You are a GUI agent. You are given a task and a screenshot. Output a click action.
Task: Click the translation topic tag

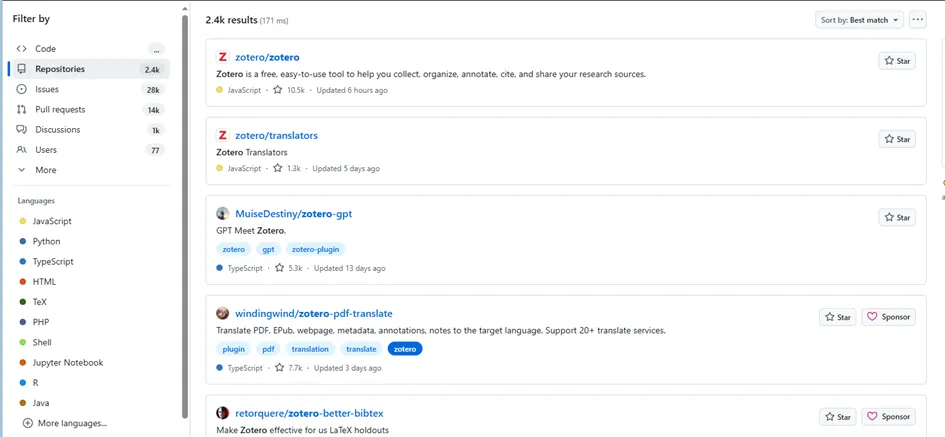point(310,349)
